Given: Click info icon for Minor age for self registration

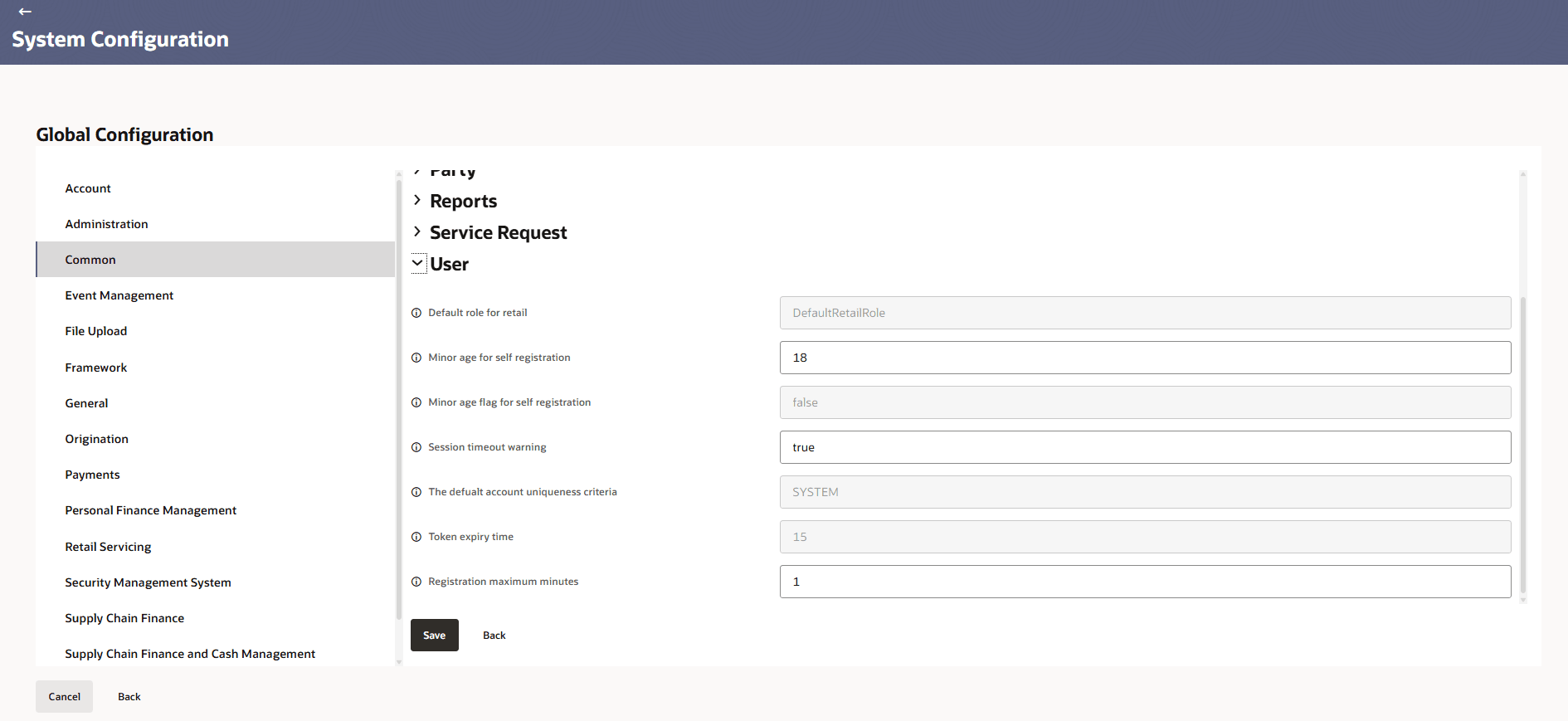Looking at the screenshot, I should 416,358.
